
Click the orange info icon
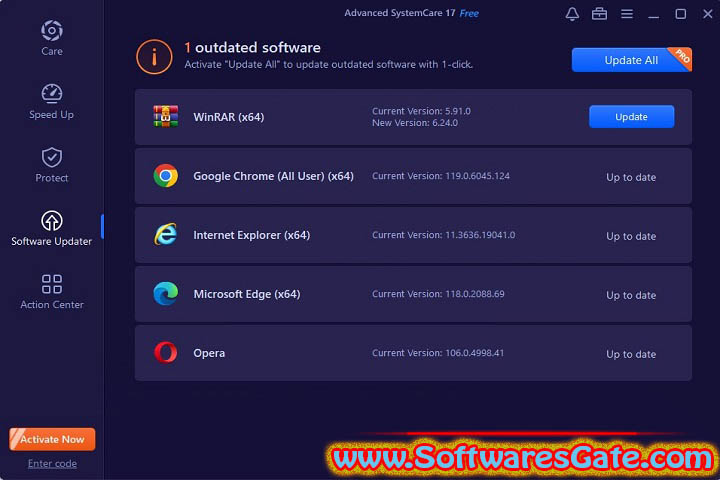tap(154, 56)
